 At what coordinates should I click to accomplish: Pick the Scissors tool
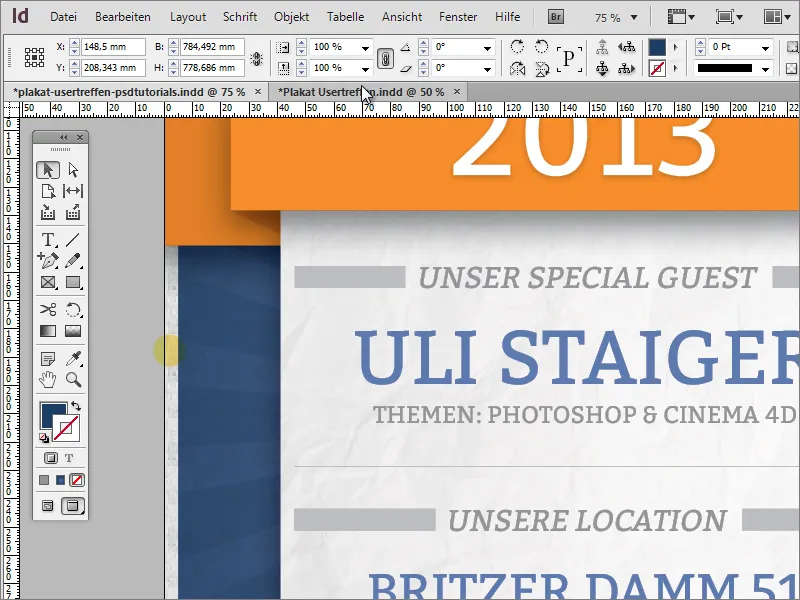(x=48, y=310)
